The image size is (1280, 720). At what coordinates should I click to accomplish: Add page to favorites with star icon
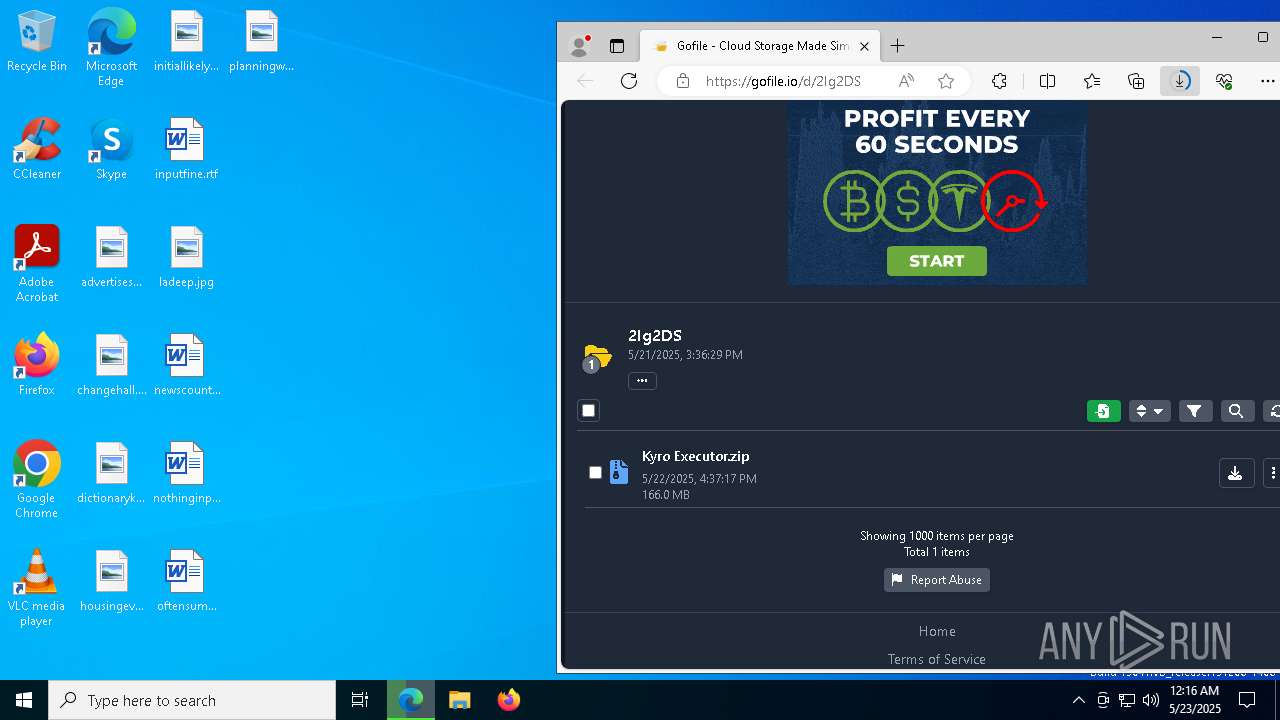tap(946, 81)
